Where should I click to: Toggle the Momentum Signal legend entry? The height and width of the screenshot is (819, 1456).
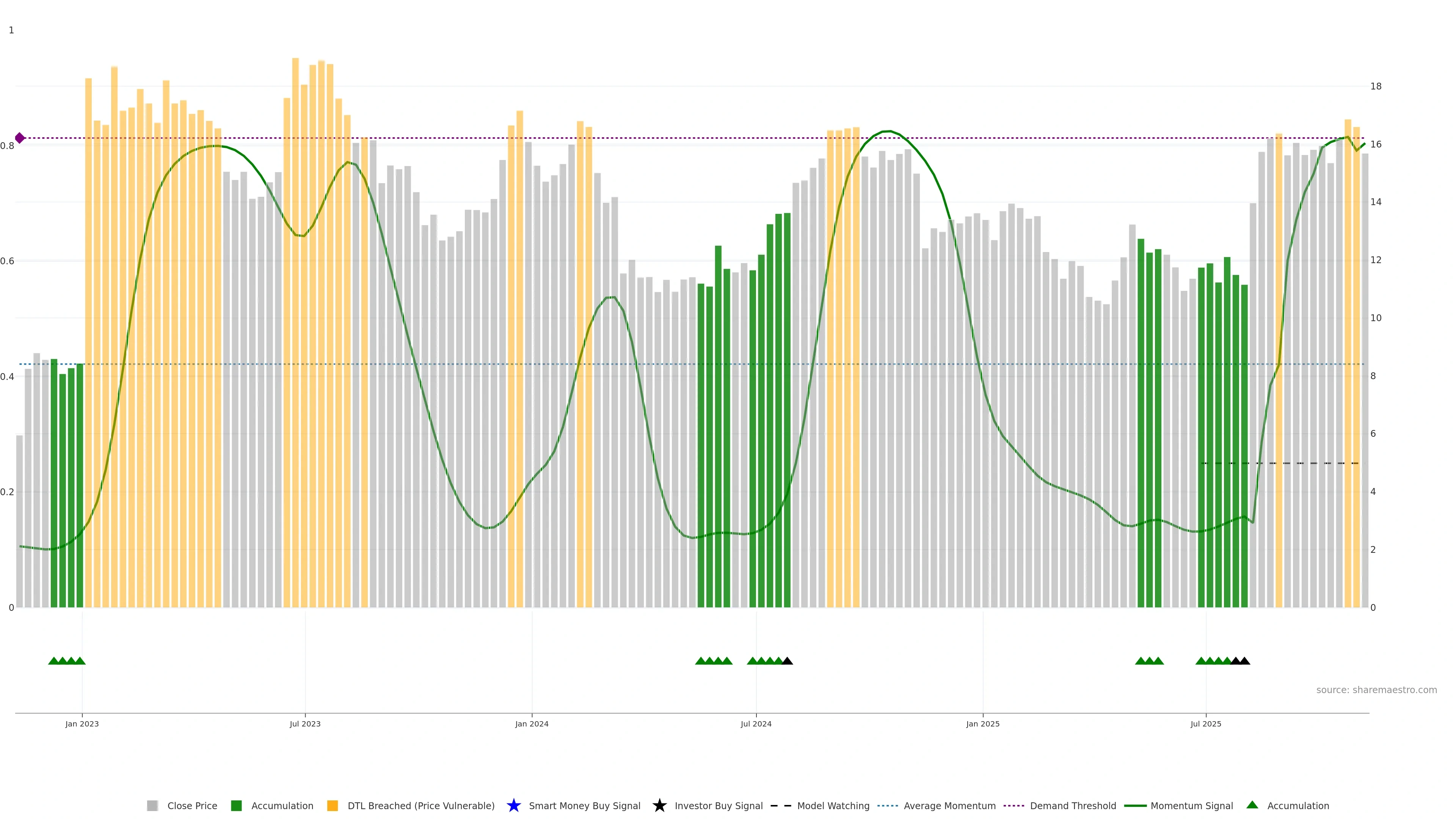point(1191,805)
